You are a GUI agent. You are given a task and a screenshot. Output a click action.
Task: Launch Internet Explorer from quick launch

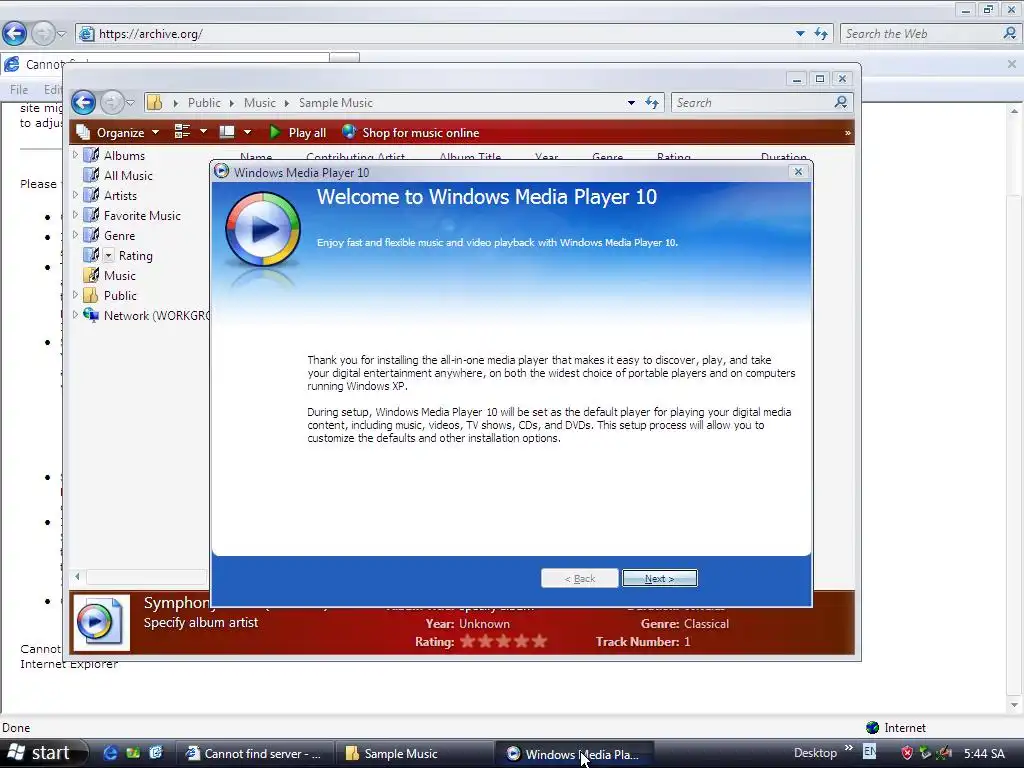pos(111,753)
